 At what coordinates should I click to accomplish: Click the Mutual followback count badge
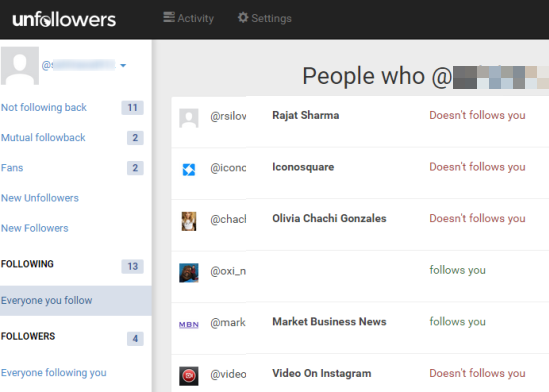[135, 138]
